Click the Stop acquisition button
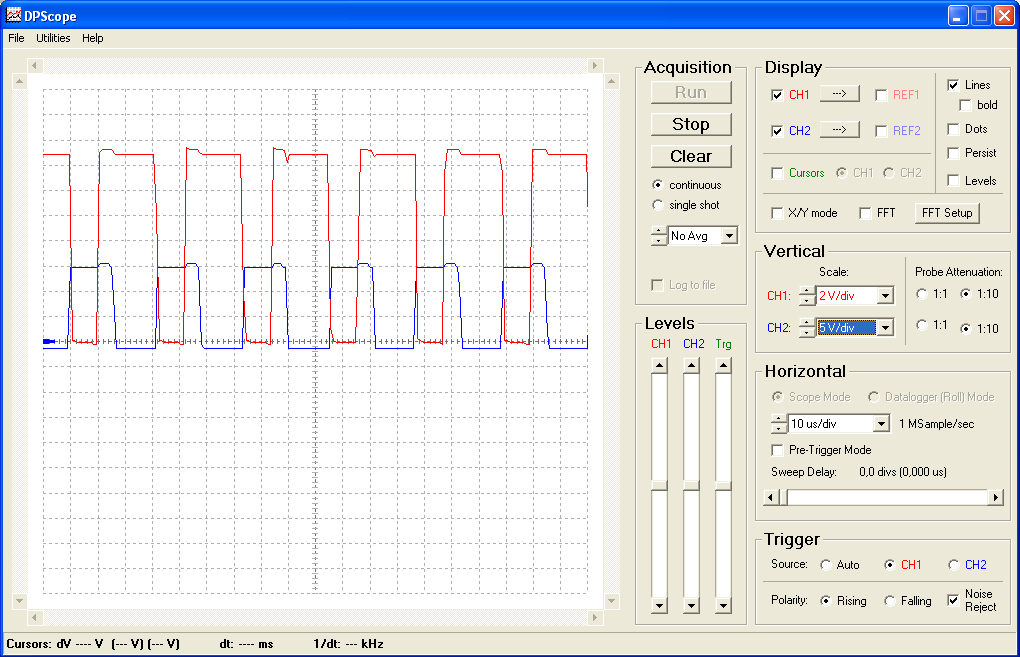Screen dimensions: 1020x657 (691, 124)
